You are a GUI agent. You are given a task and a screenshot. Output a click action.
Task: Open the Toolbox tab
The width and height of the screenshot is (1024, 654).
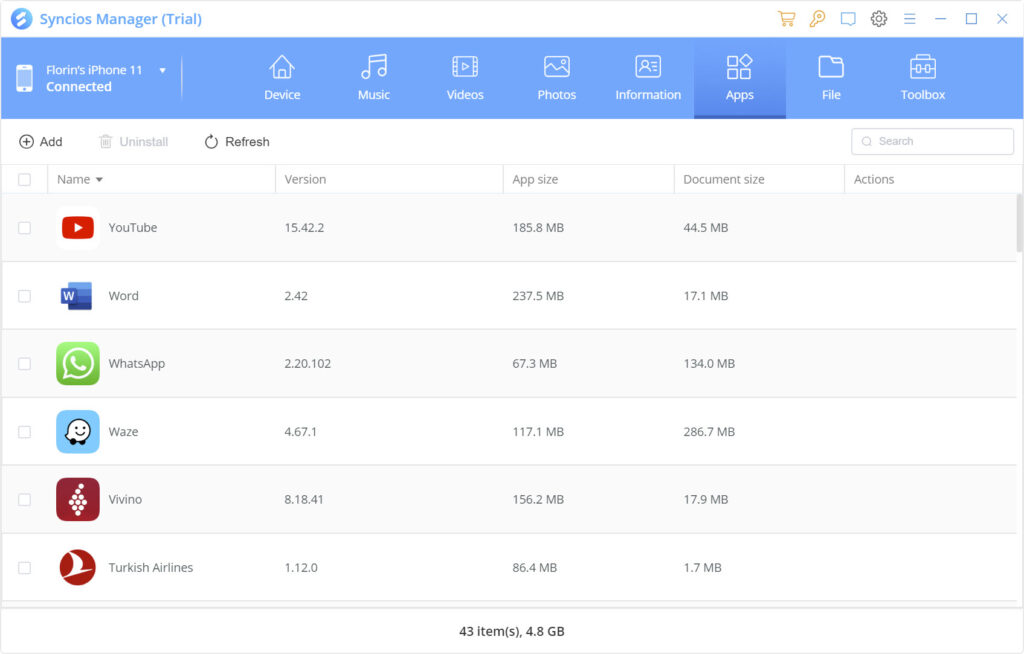point(923,78)
